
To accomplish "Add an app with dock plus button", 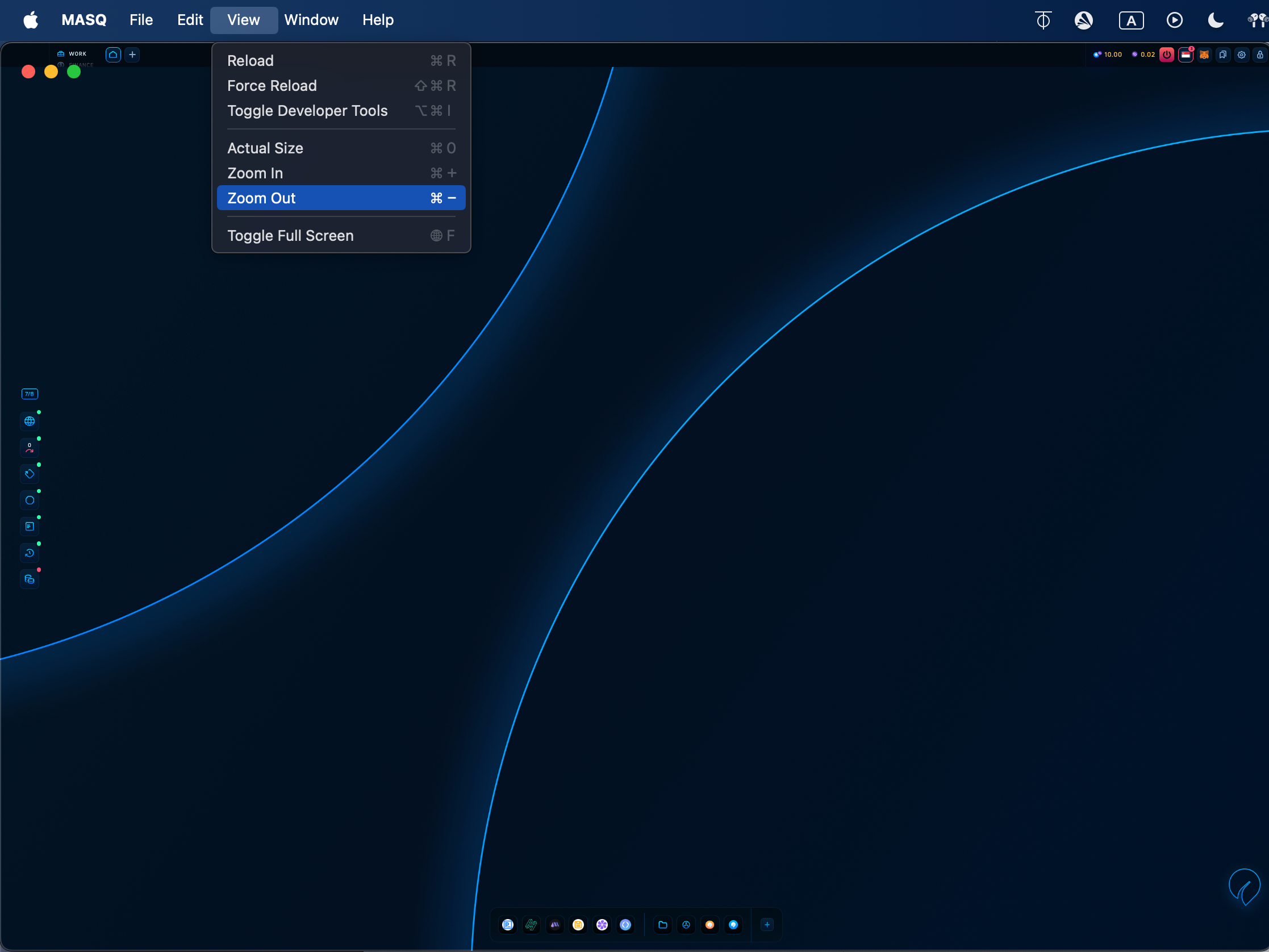I will click(x=767, y=925).
